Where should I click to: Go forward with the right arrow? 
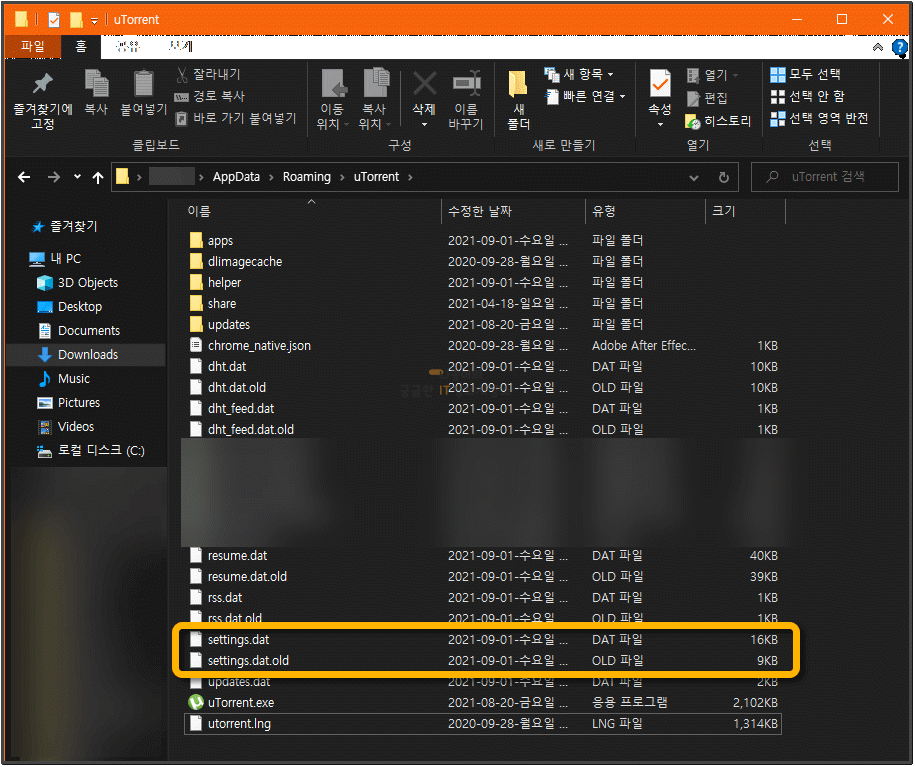[53, 177]
